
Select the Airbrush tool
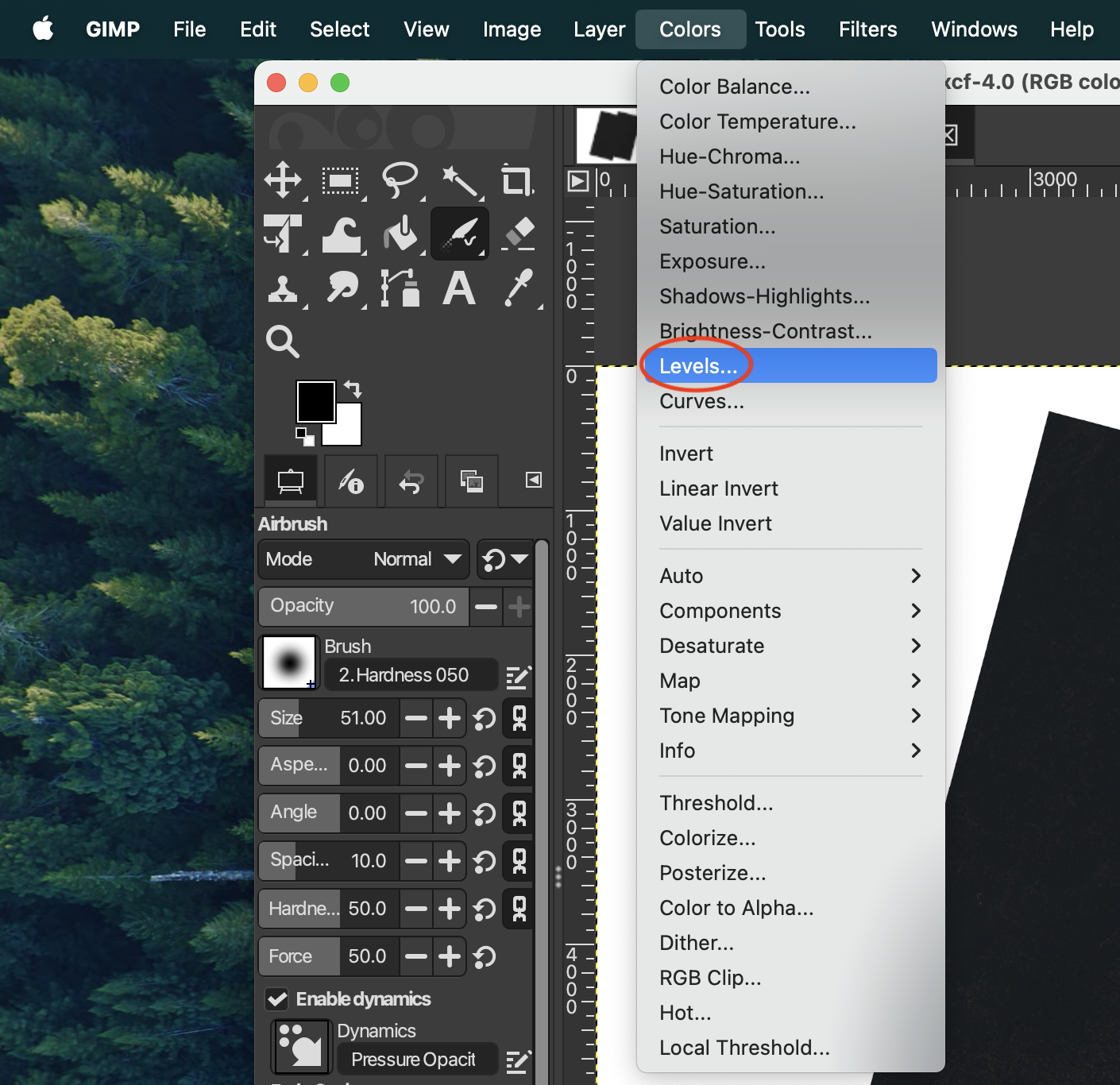click(x=460, y=234)
